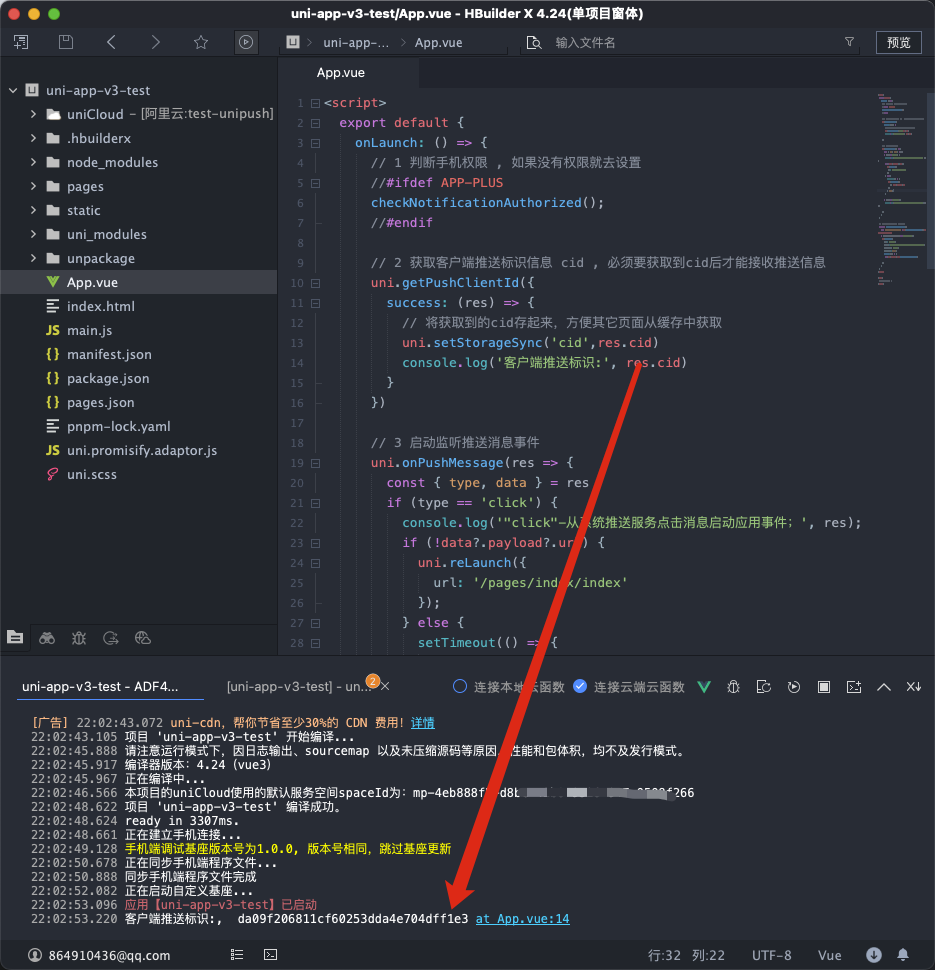Click the account 864910436@qq.com in status bar

[99, 955]
